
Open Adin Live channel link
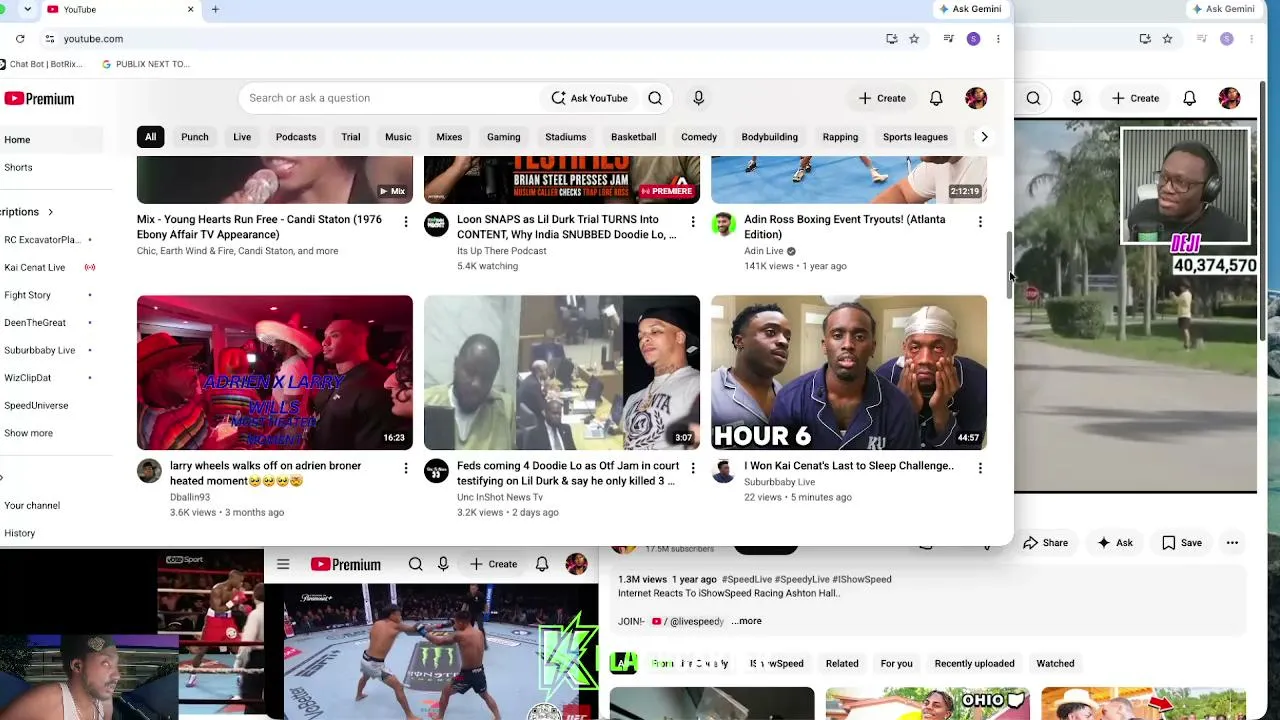tap(763, 251)
